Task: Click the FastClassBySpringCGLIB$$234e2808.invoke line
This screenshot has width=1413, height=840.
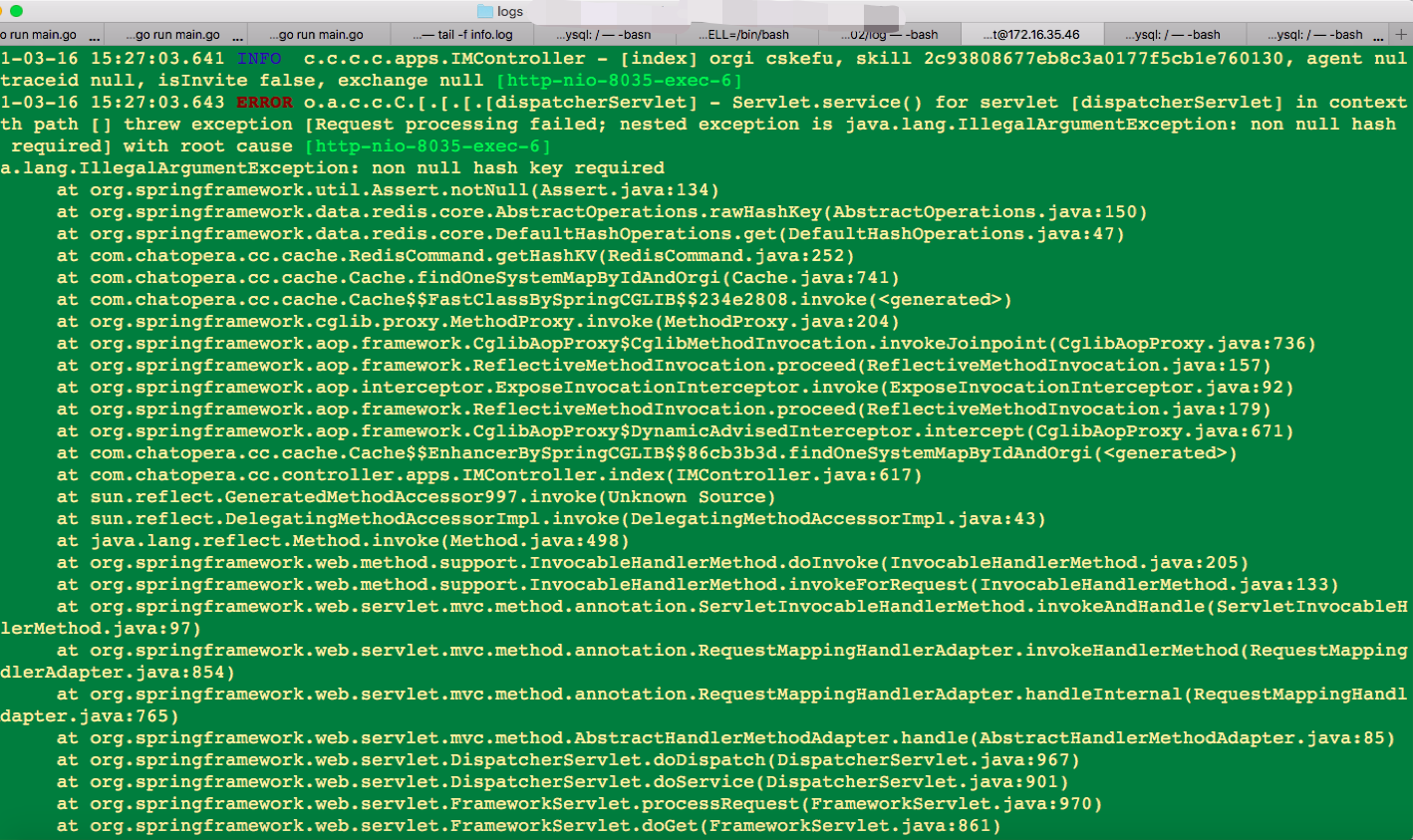Action: [x=534, y=300]
